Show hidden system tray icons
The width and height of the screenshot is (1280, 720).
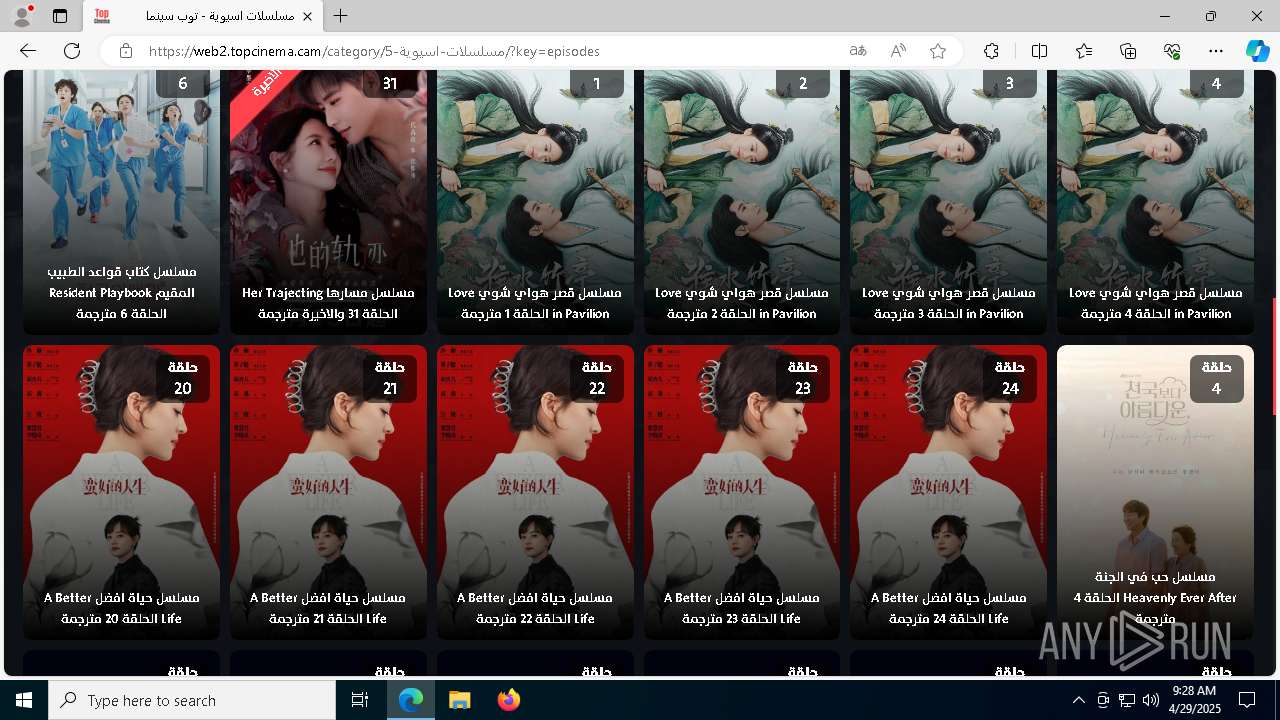coord(1078,700)
